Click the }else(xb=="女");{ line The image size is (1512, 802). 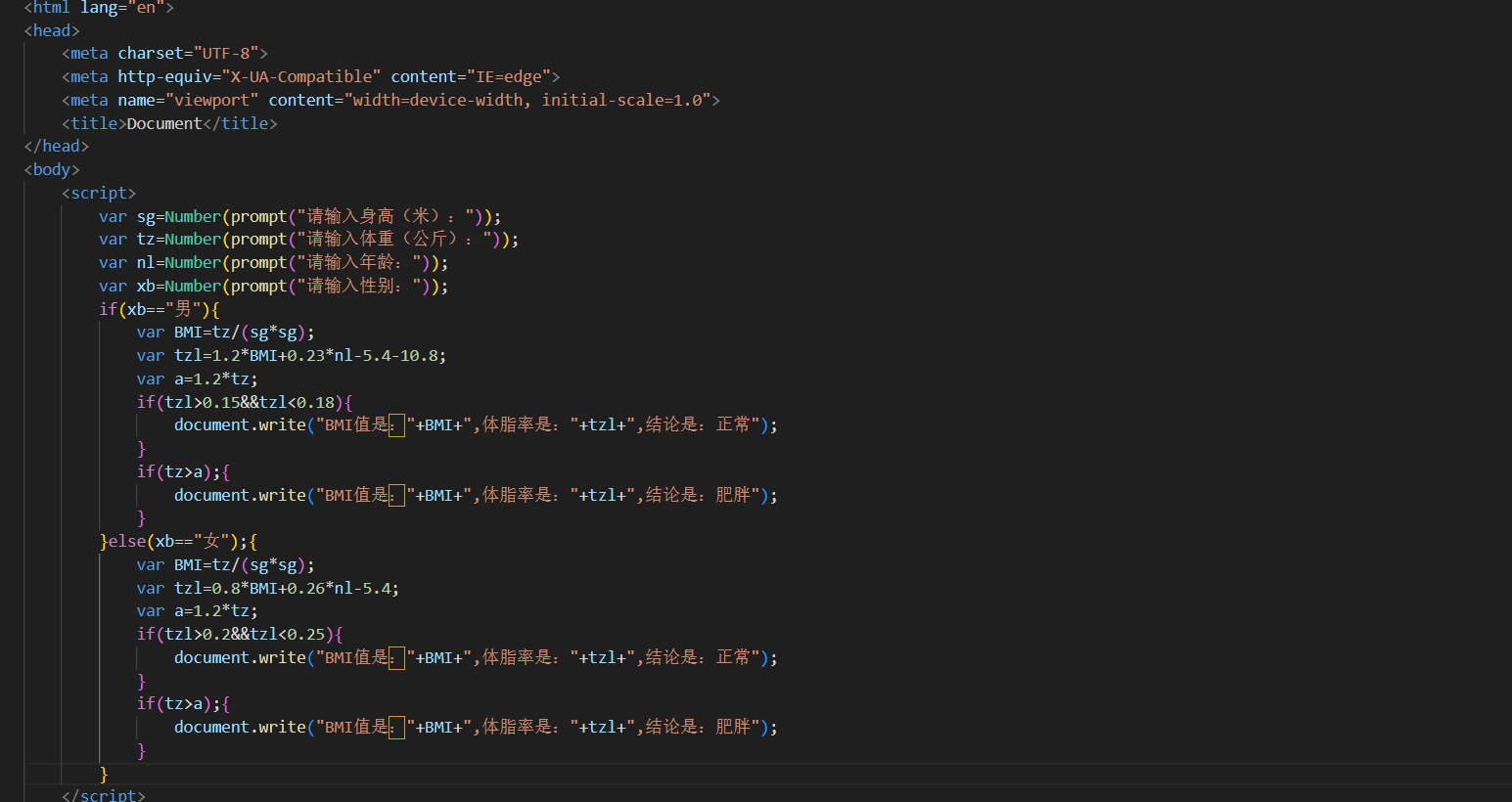[x=178, y=541]
